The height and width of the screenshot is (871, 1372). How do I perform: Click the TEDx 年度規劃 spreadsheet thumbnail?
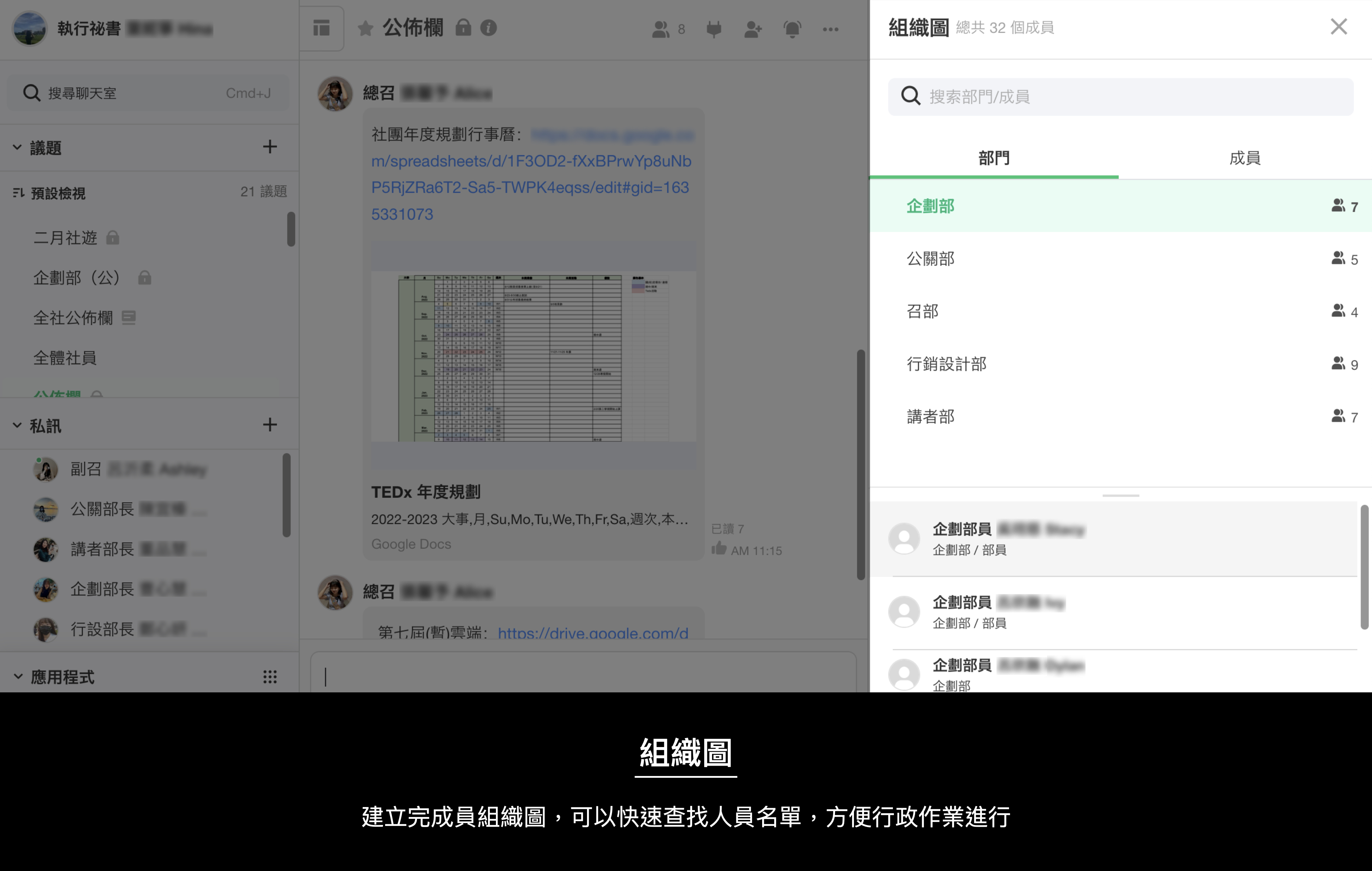click(x=533, y=356)
